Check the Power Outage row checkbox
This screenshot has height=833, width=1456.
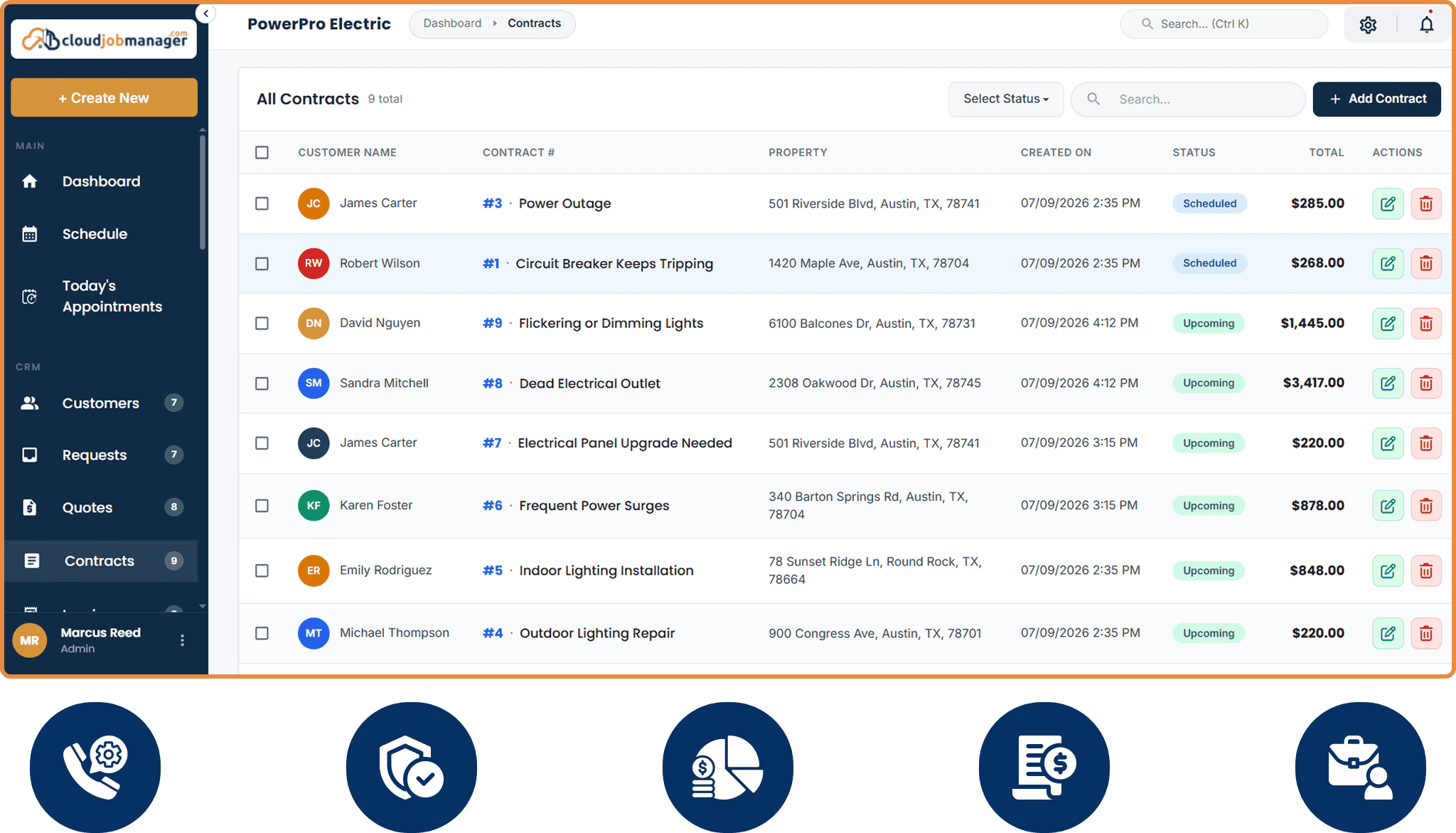pos(262,203)
